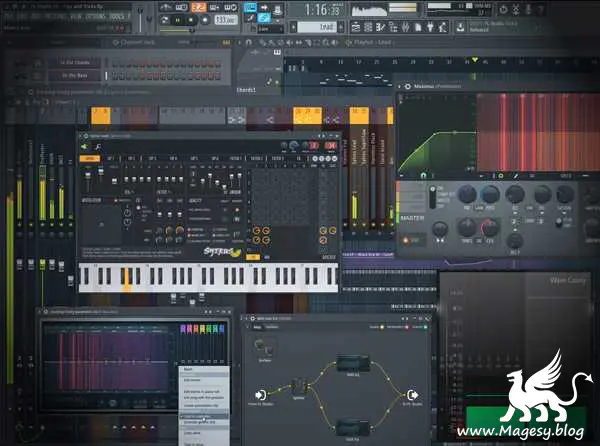Switch the pattern/song mode button

pos(165,20)
